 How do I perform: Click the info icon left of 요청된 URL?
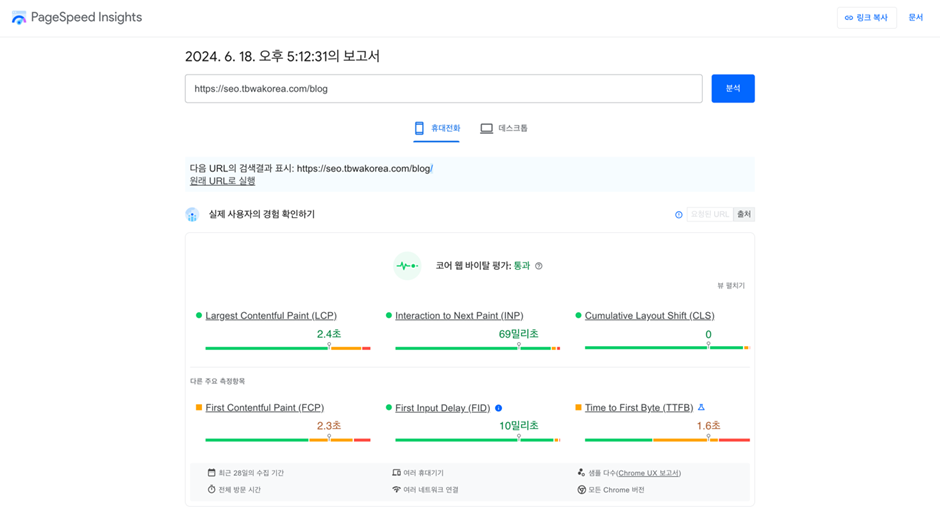tap(678, 214)
